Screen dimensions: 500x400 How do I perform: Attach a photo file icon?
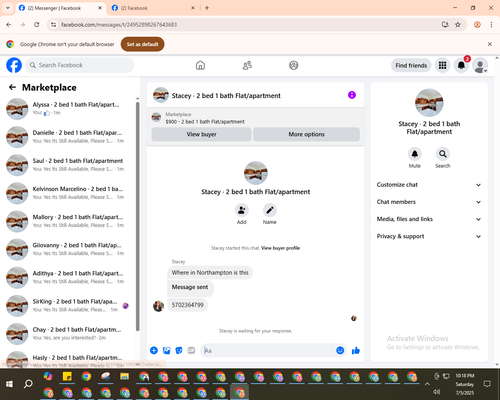pyautogui.click(x=166, y=350)
